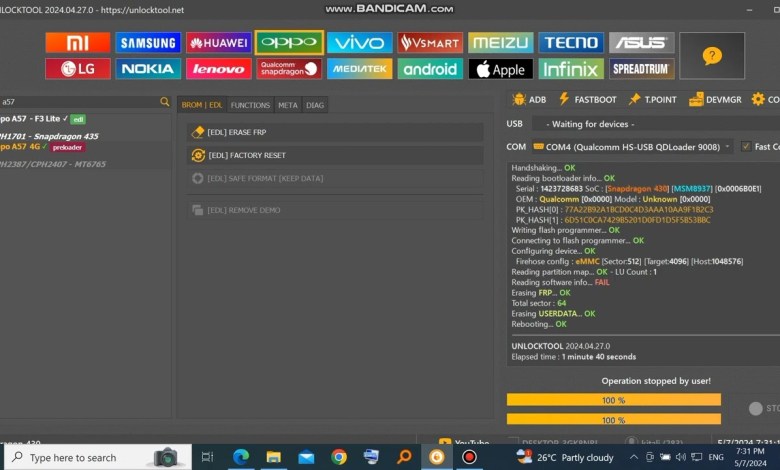Switch to the FUNCTIONS tab
The image size is (780, 470).
pyautogui.click(x=250, y=105)
